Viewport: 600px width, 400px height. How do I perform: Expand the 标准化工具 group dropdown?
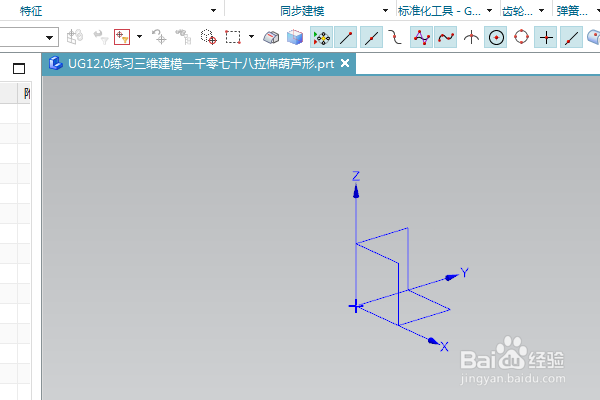(489, 11)
